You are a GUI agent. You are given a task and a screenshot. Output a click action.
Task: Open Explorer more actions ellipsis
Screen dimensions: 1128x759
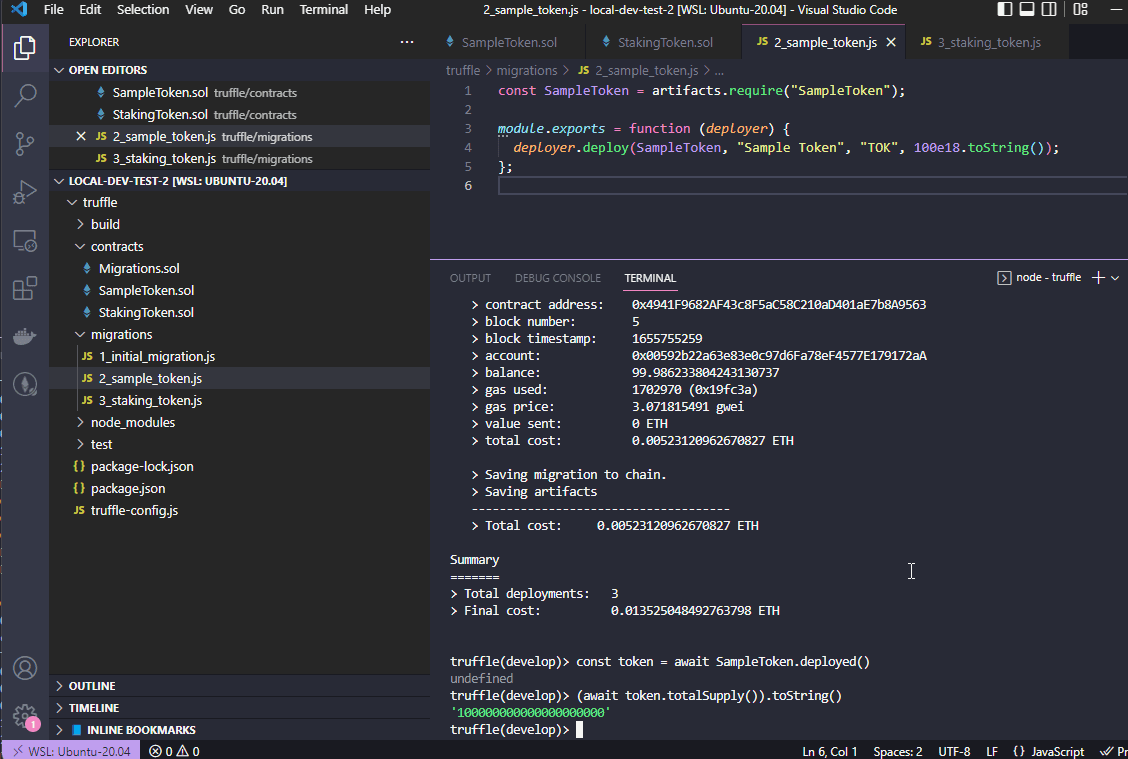click(x=406, y=42)
